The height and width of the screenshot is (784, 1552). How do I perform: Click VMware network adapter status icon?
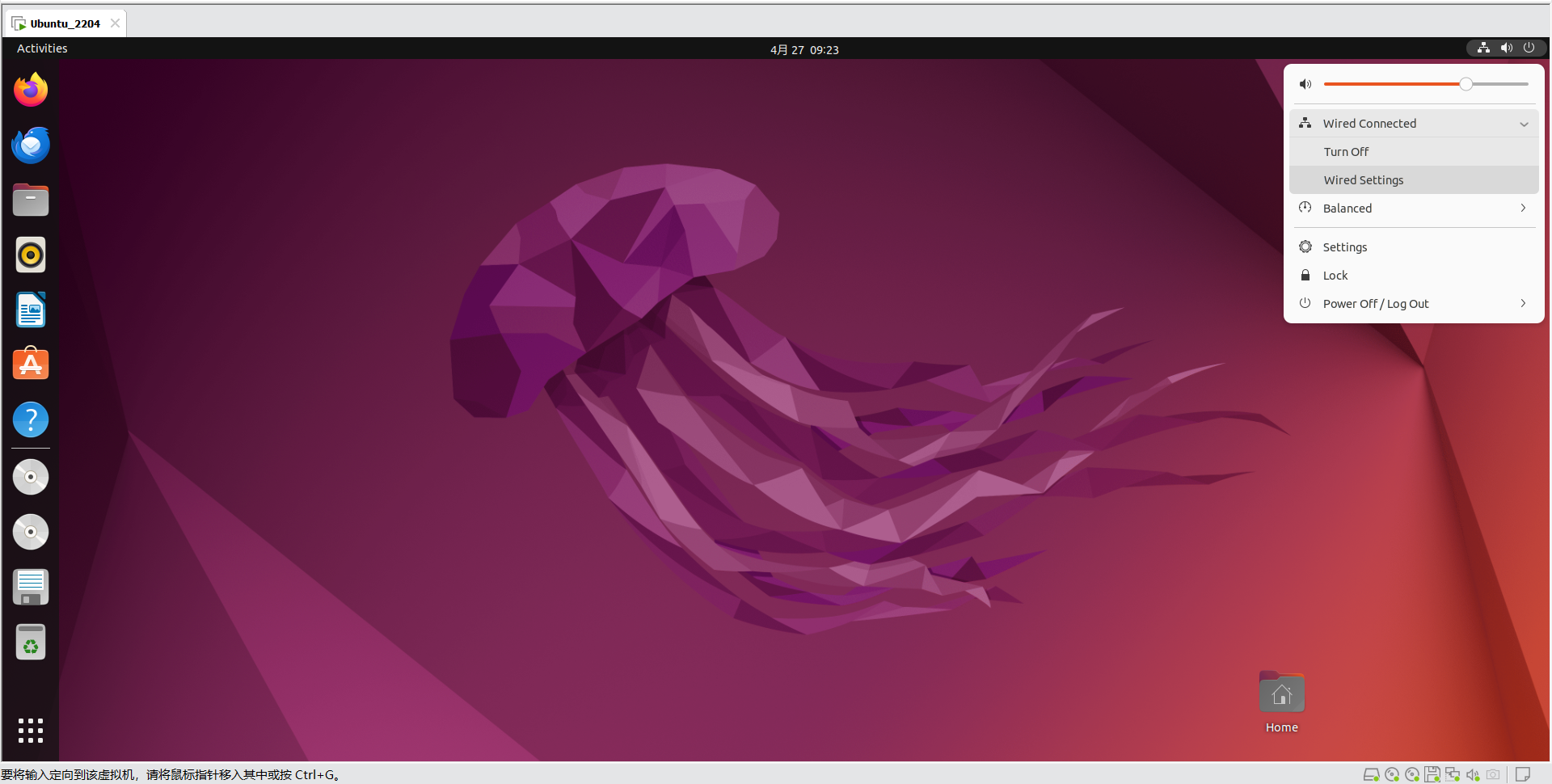click(x=1453, y=774)
